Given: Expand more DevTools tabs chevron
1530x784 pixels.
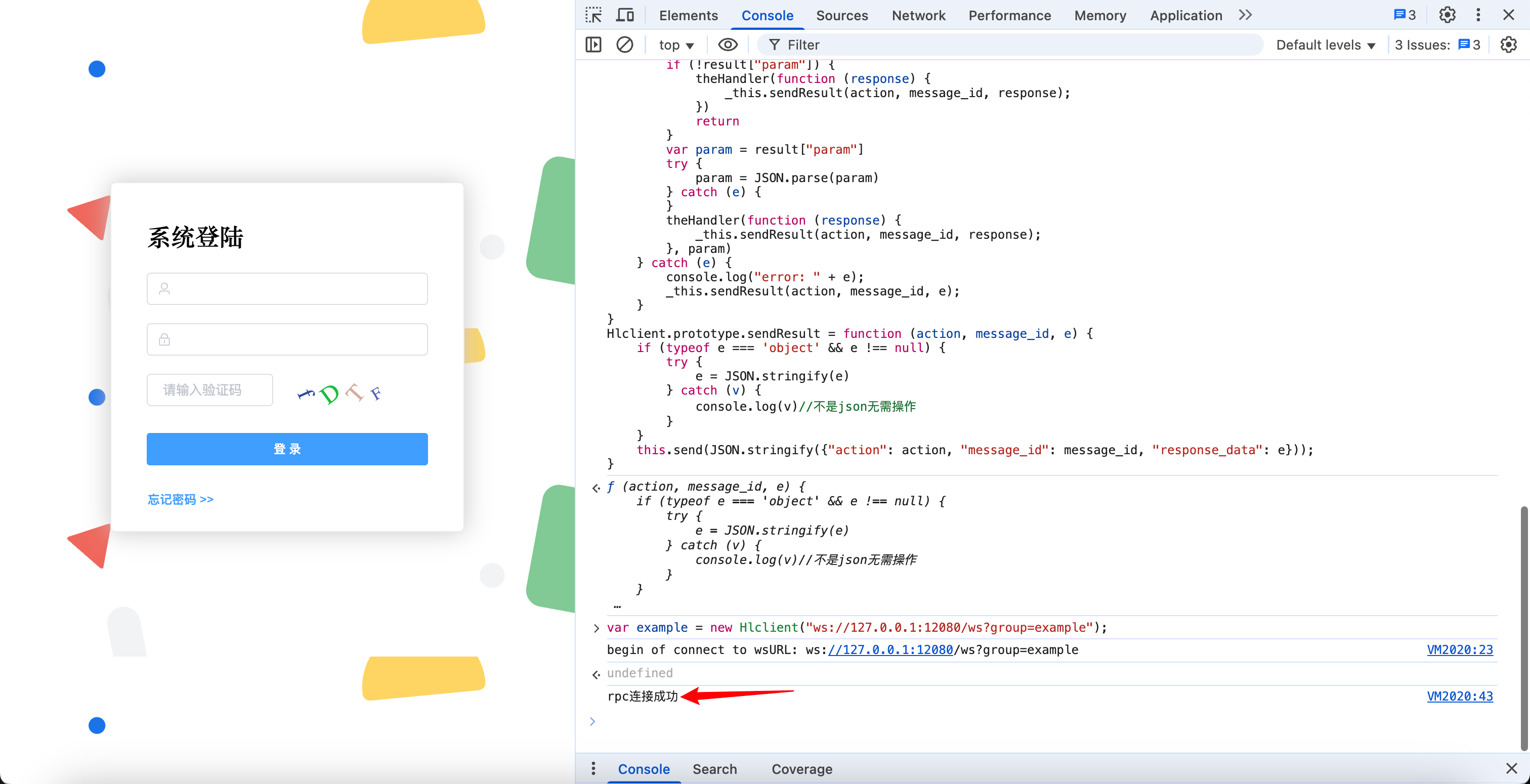Looking at the screenshot, I should [x=1246, y=15].
